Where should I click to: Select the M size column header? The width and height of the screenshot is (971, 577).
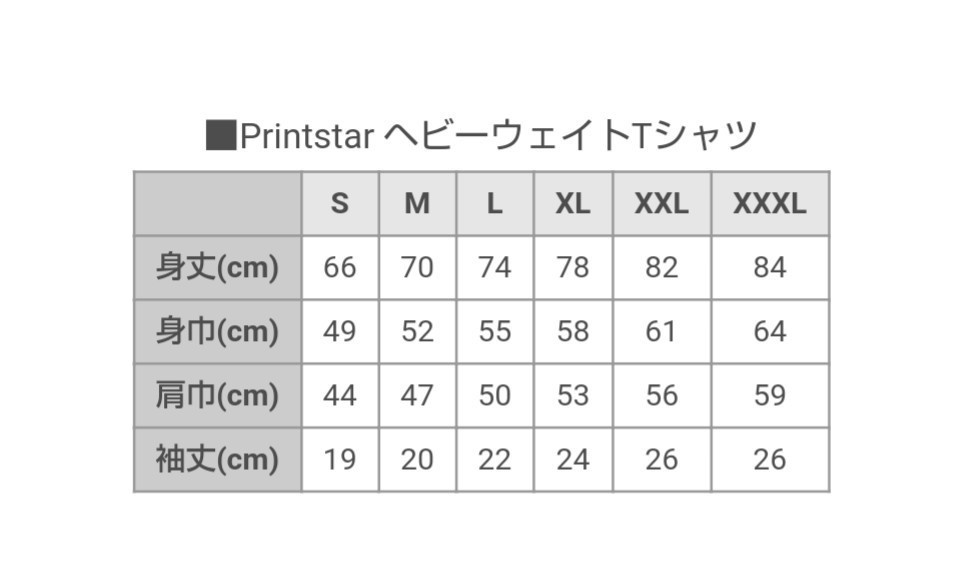(417, 204)
